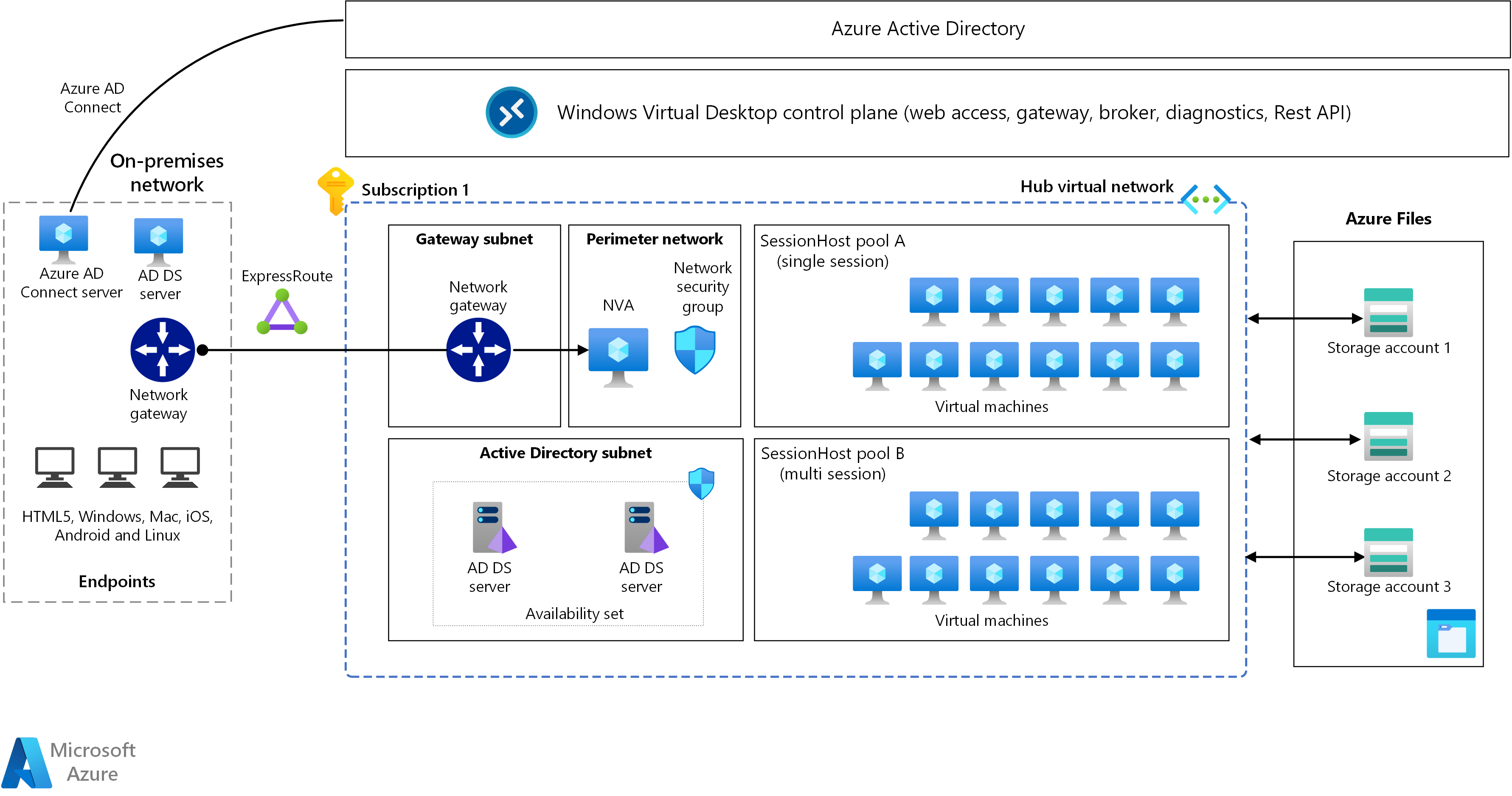Select the middle endpoint computer icon

pyautogui.click(x=118, y=468)
